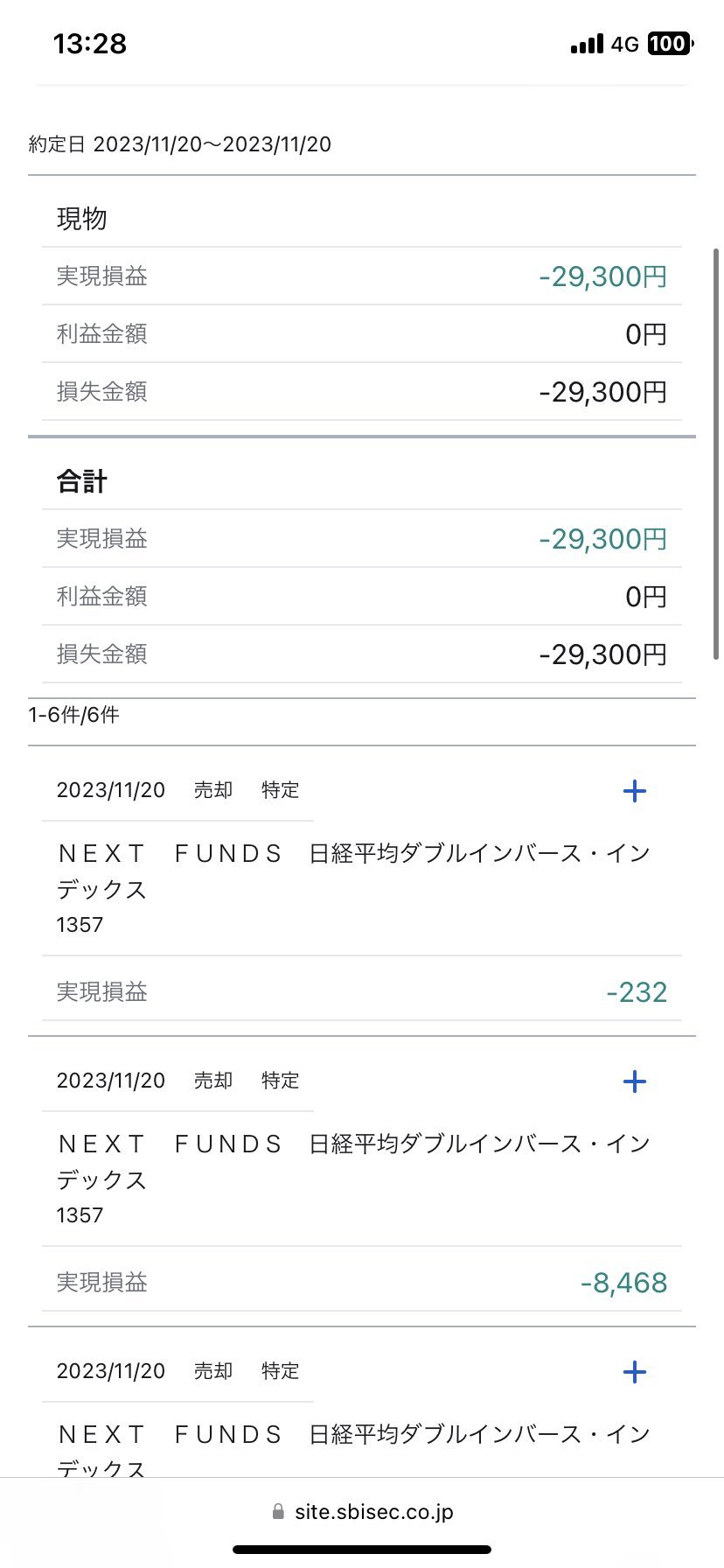Select the 現物 実現損益 value -29,300円
724x1568 pixels.
602,276
